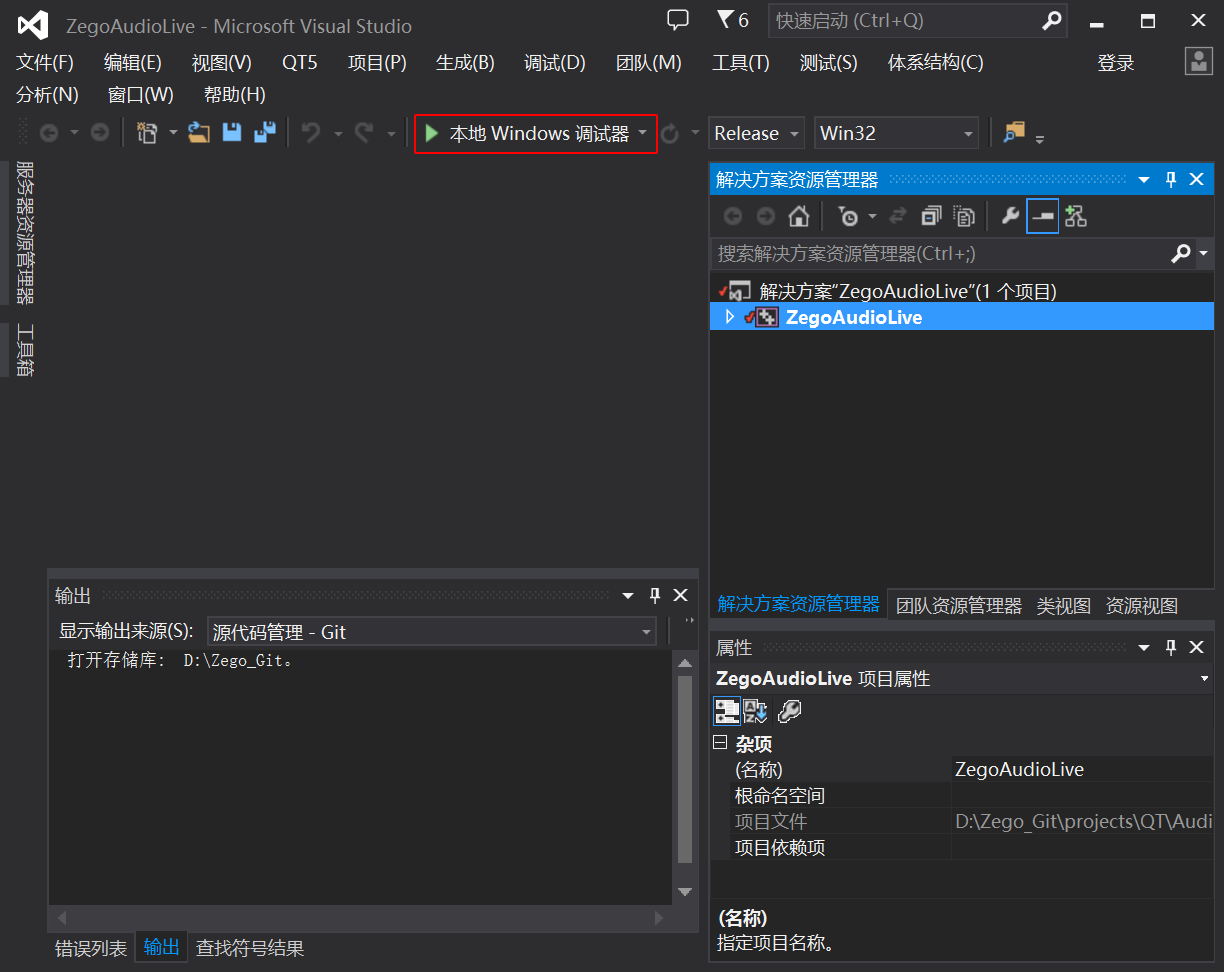
Task: Click the Find in Files icon in the toolbar
Action: 1014,133
